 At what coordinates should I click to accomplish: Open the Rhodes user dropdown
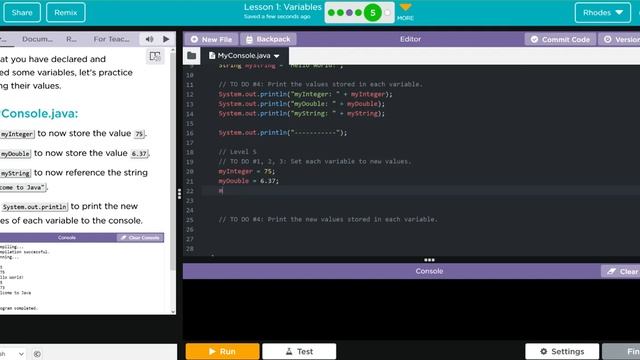(x=603, y=13)
